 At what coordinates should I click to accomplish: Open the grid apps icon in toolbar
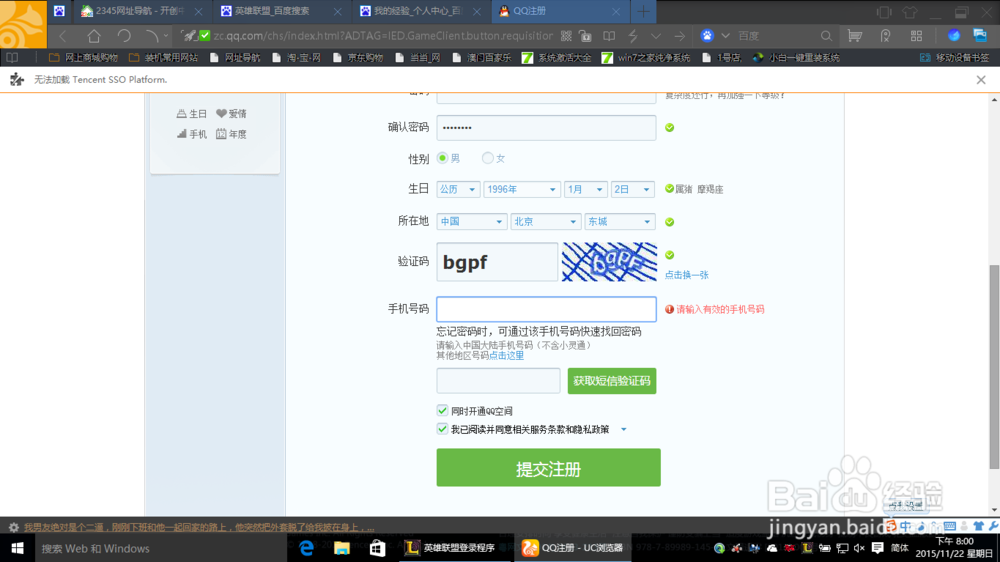point(916,36)
